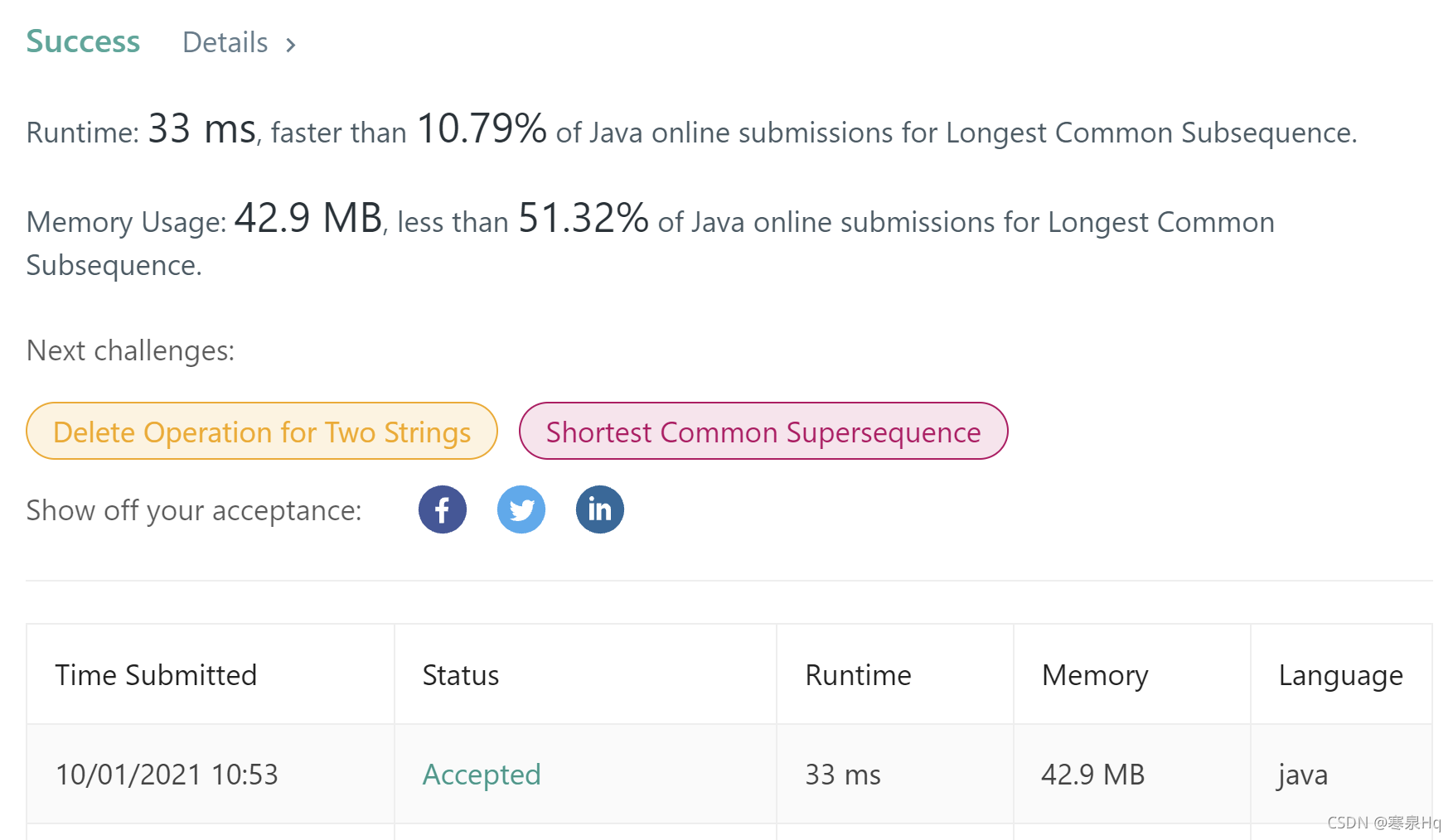Select the 10/01/2021 10:53 submission row
Image resolution: width=1453 pixels, height=840 pixels.
point(167,775)
